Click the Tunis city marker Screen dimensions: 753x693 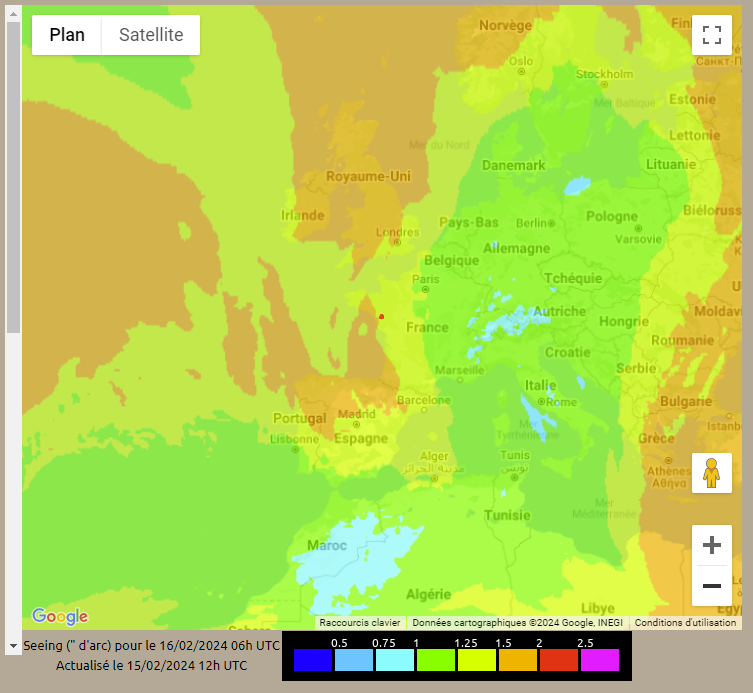(x=515, y=477)
